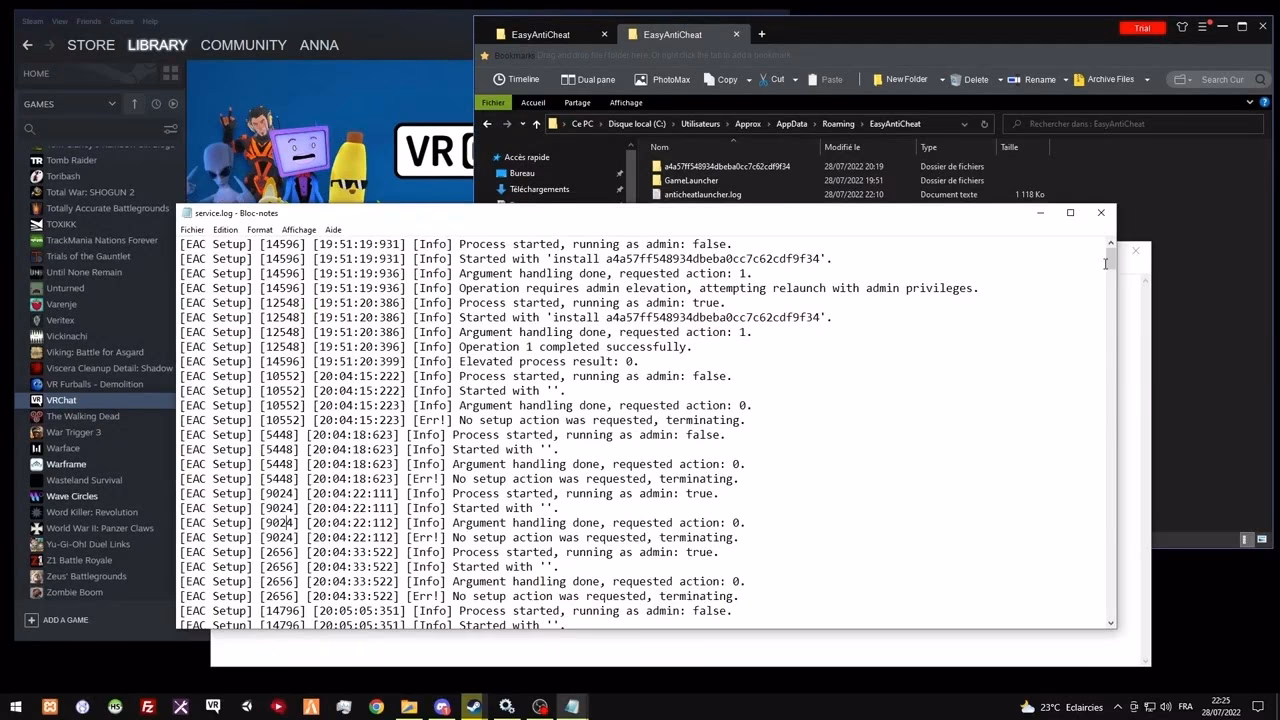
Task: Go to Steam STORE section
Action: click(x=91, y=45)
